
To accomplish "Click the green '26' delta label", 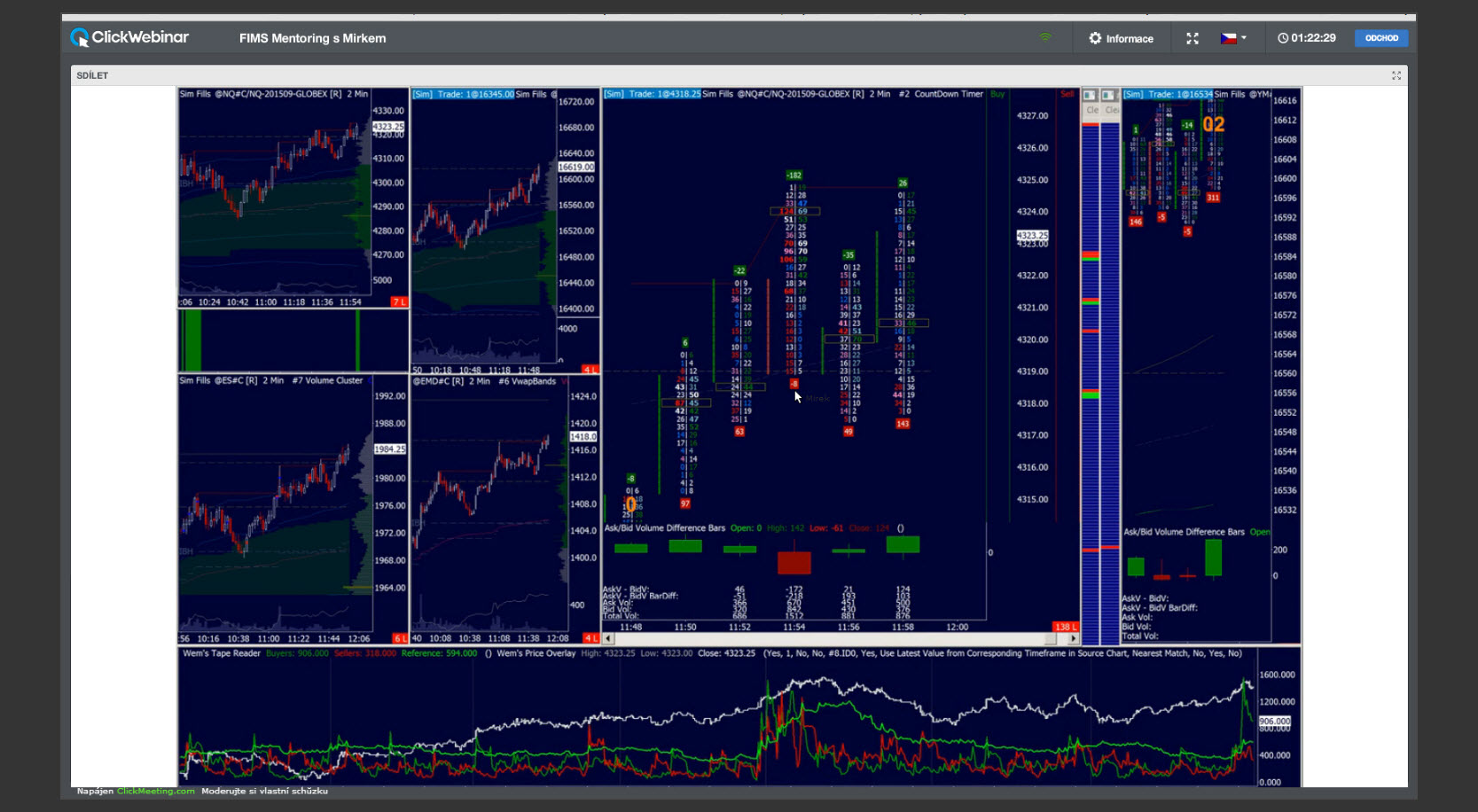I will point(903,183).
